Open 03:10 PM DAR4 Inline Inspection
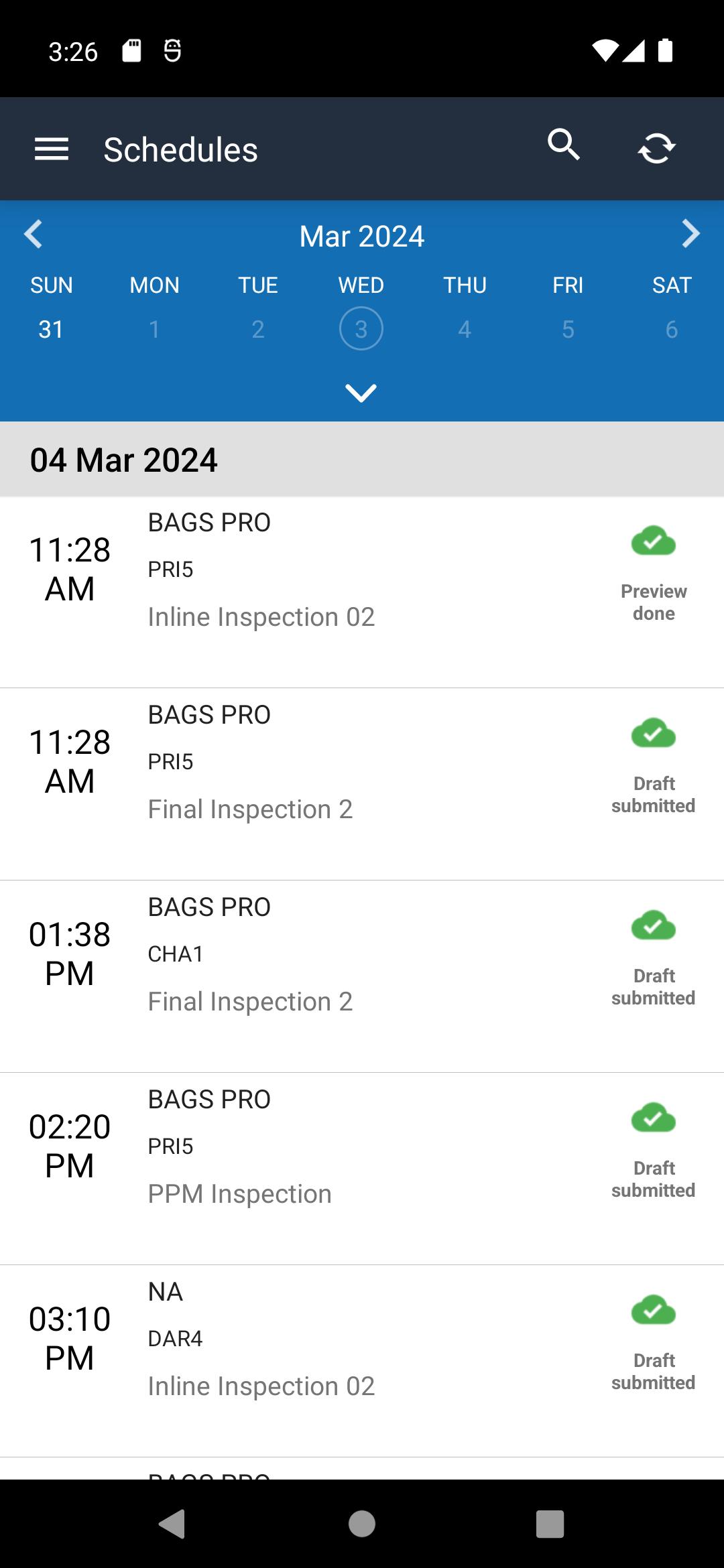 (362, 1361)
